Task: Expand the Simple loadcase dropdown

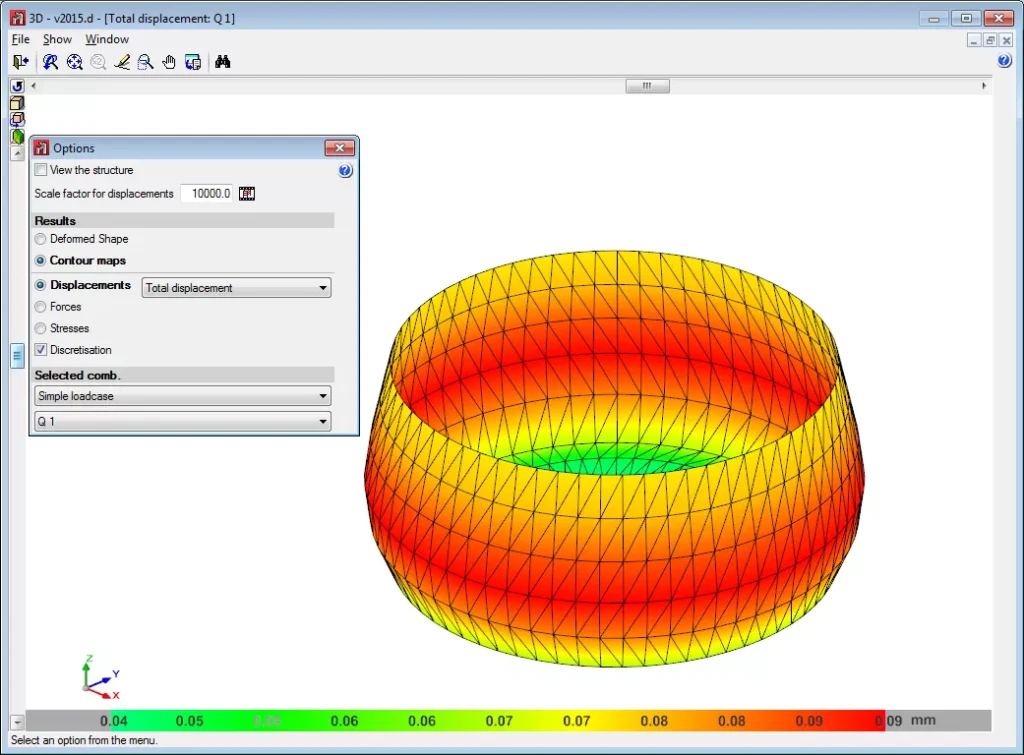Action: click(182, 396)
